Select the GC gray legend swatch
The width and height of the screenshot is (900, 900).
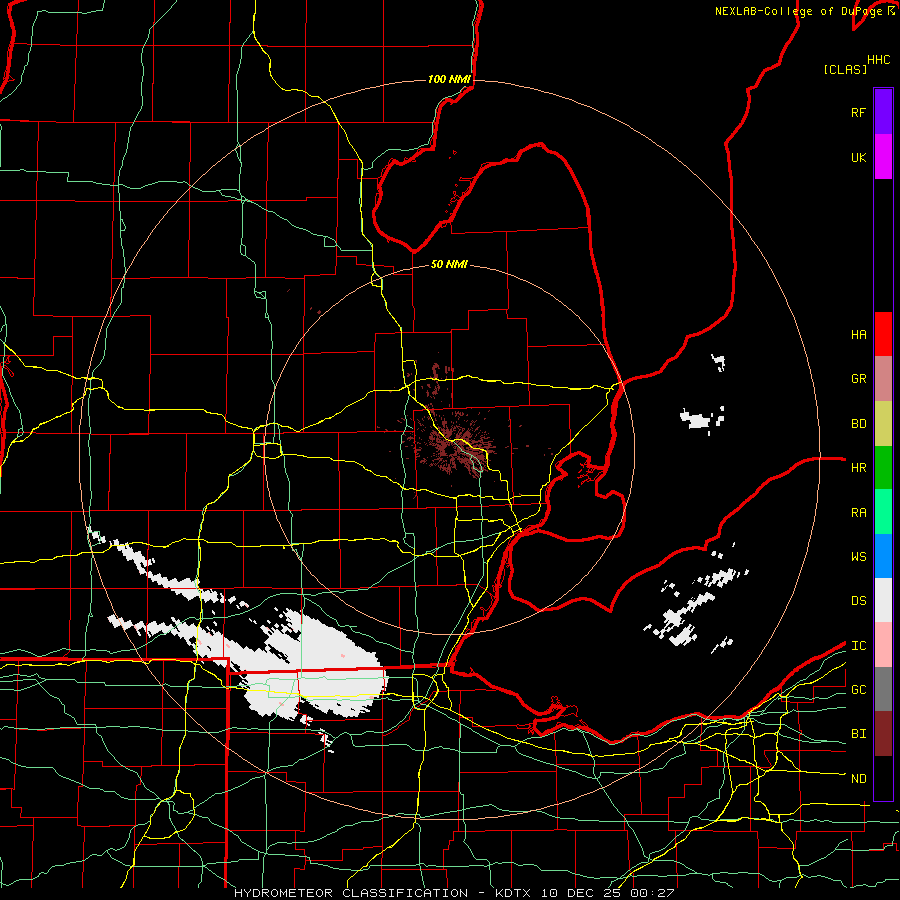(883, 689)
